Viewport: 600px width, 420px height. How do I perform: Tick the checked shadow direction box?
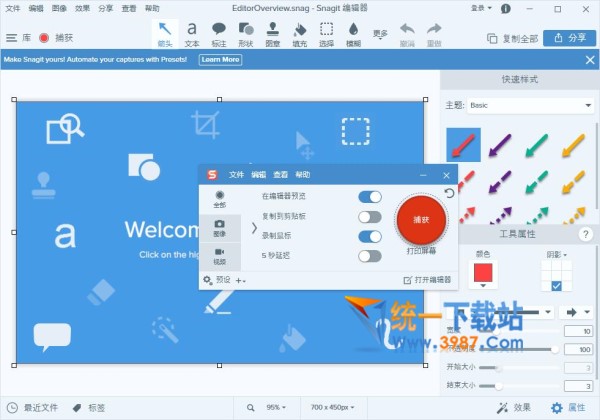556,286
